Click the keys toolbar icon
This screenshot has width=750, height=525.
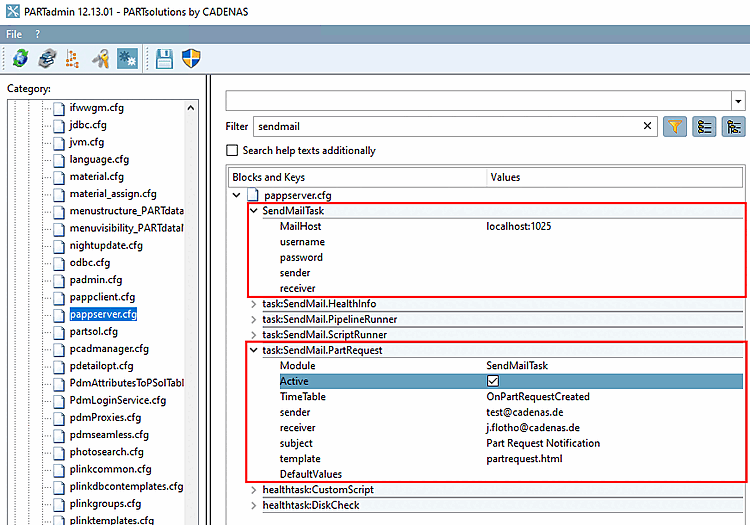coord(101,58)
